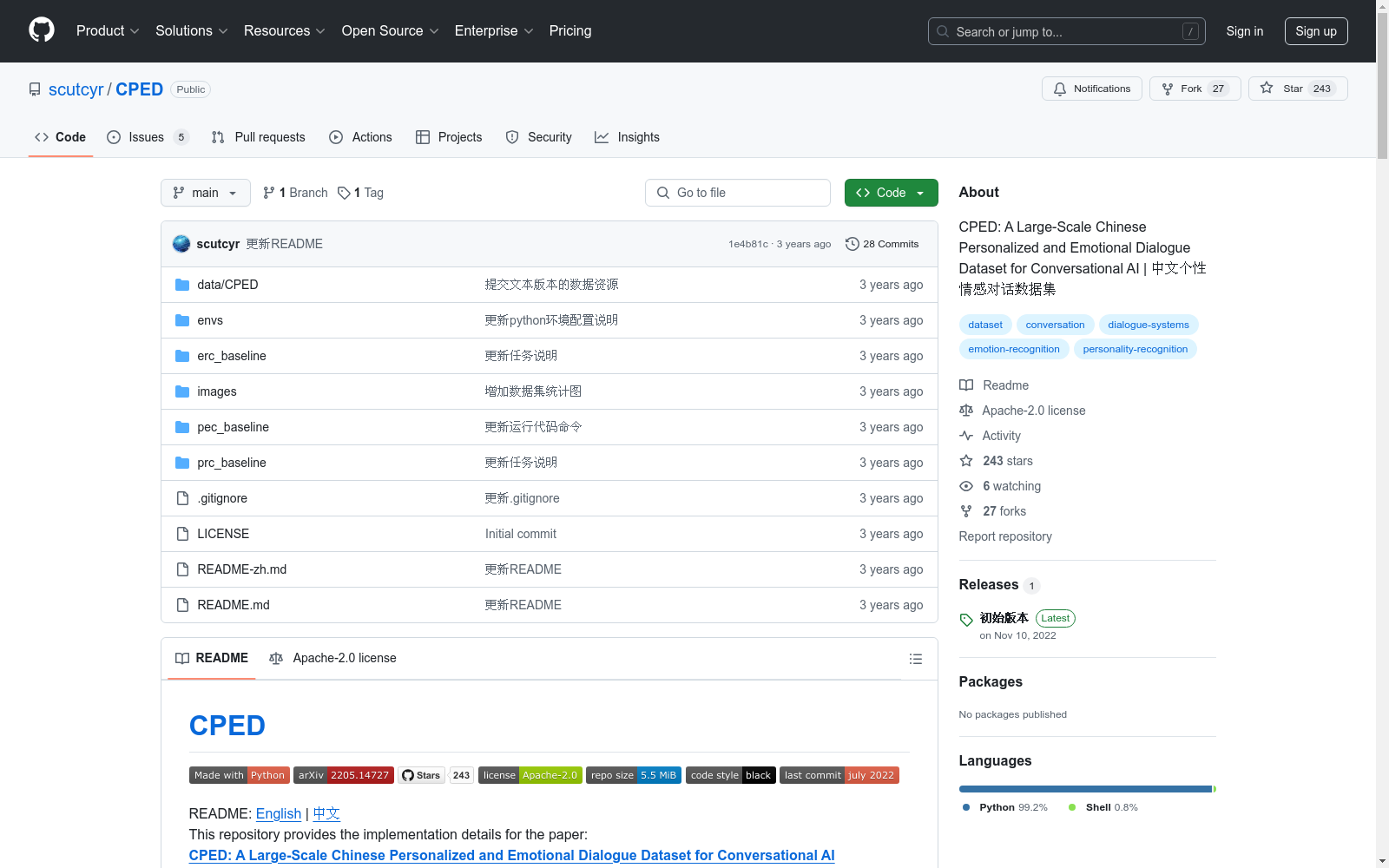The image size is (1389, 868).
Task: Open README-zh.md file
Action: [241, 569]
